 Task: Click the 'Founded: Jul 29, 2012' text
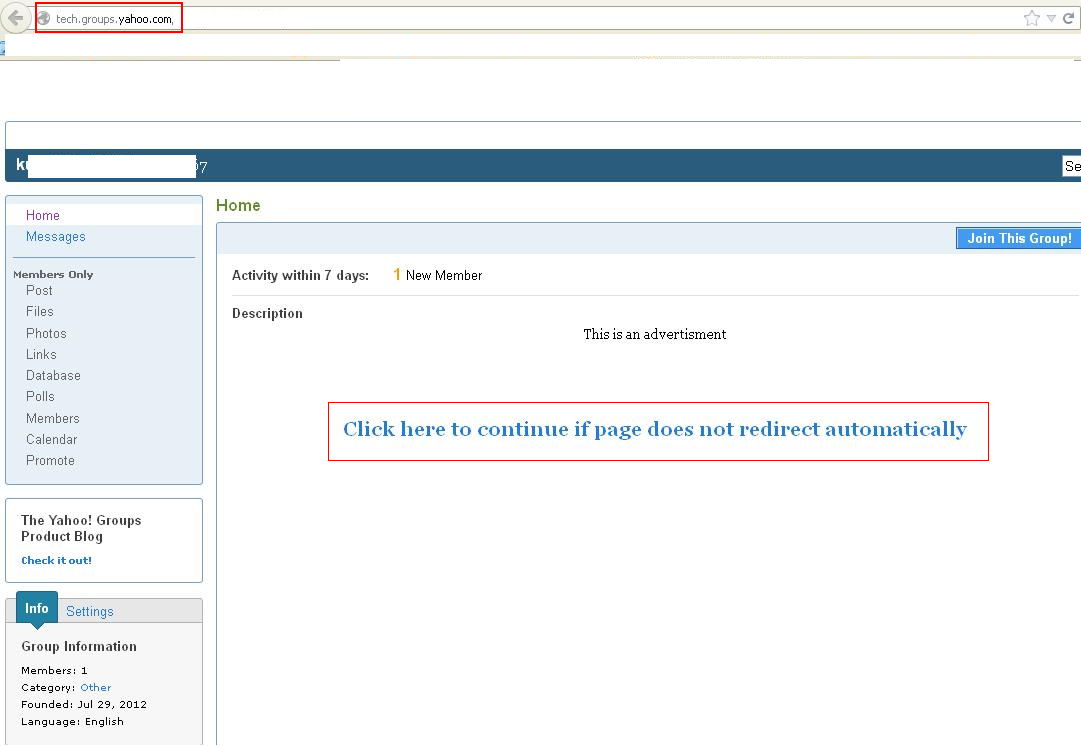[x=84, y=705]
